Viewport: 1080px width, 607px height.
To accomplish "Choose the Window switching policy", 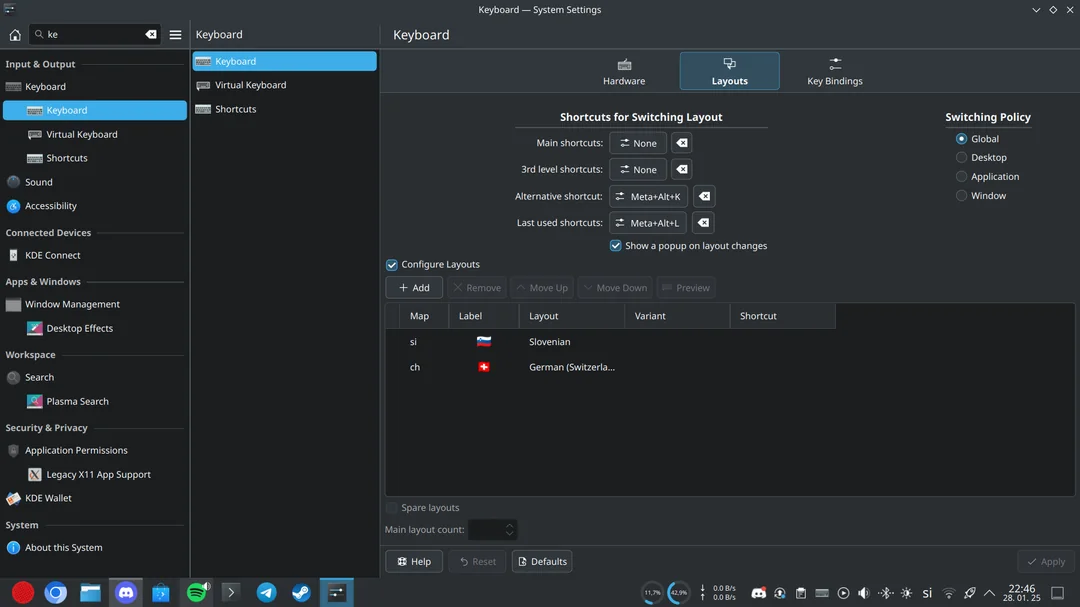I will (x=962, y=196).
